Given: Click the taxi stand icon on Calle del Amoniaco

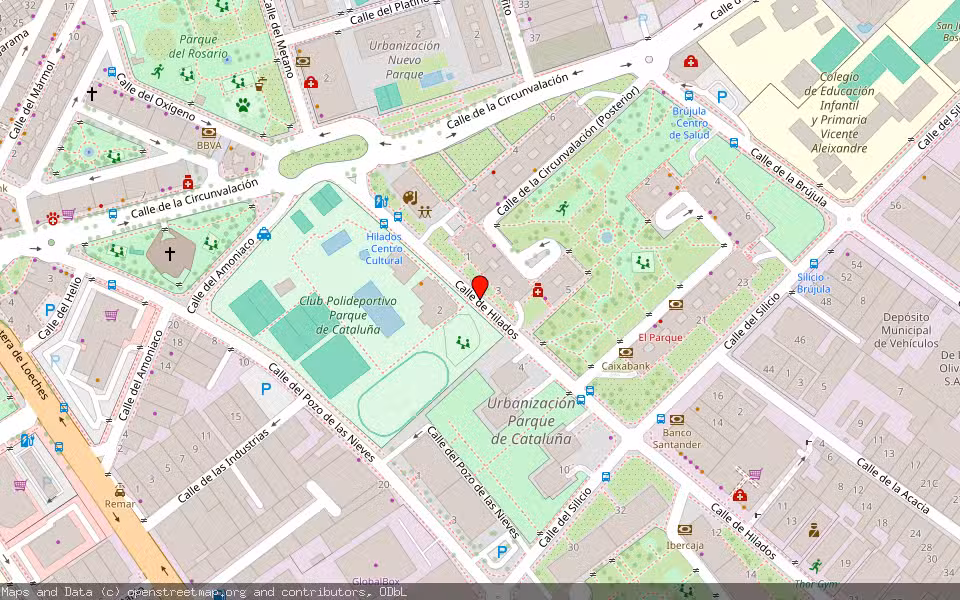Looking at the screenshot, I should pos(264,234).
